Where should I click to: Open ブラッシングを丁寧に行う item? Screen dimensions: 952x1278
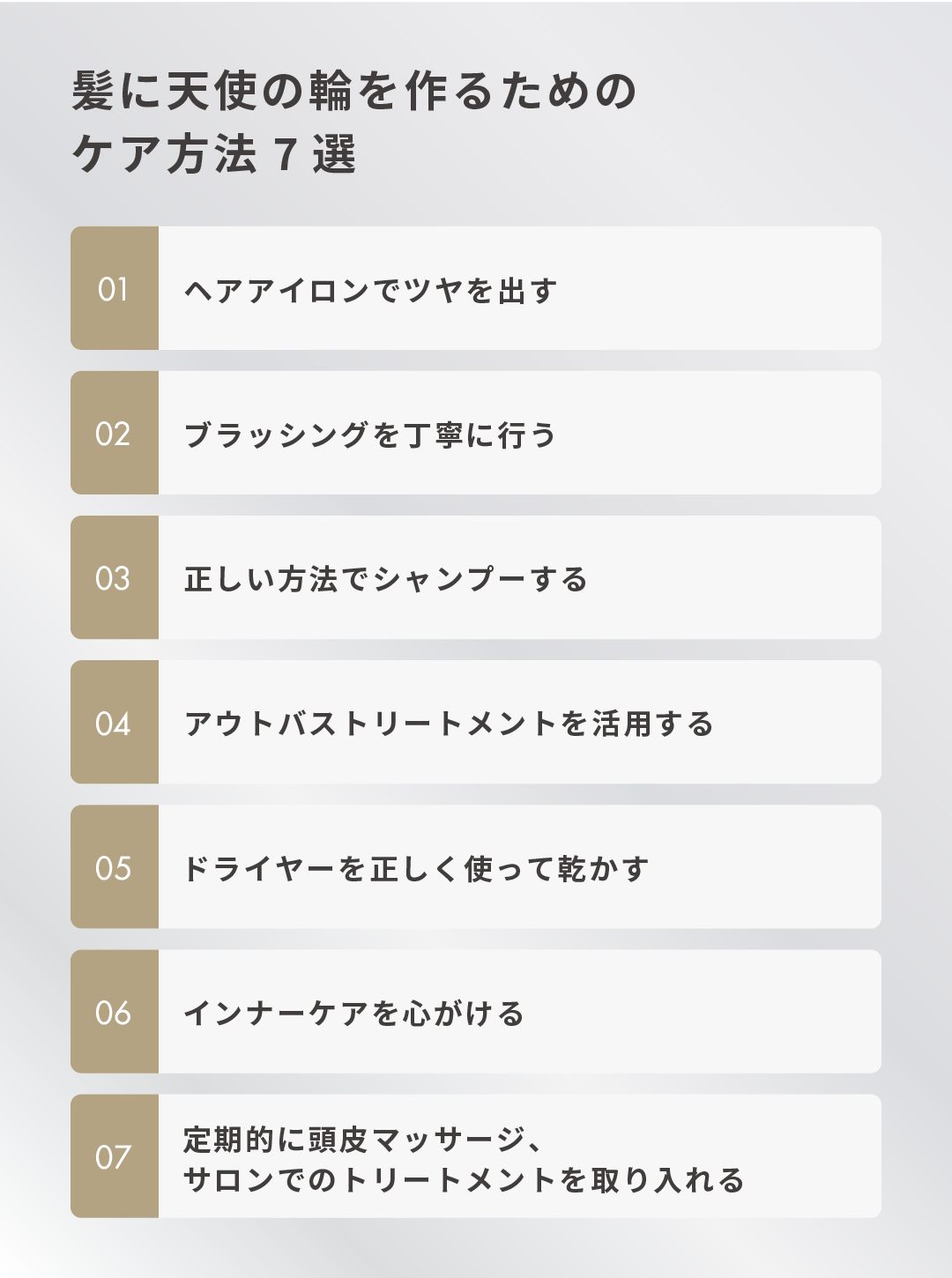tap(476, 433)
